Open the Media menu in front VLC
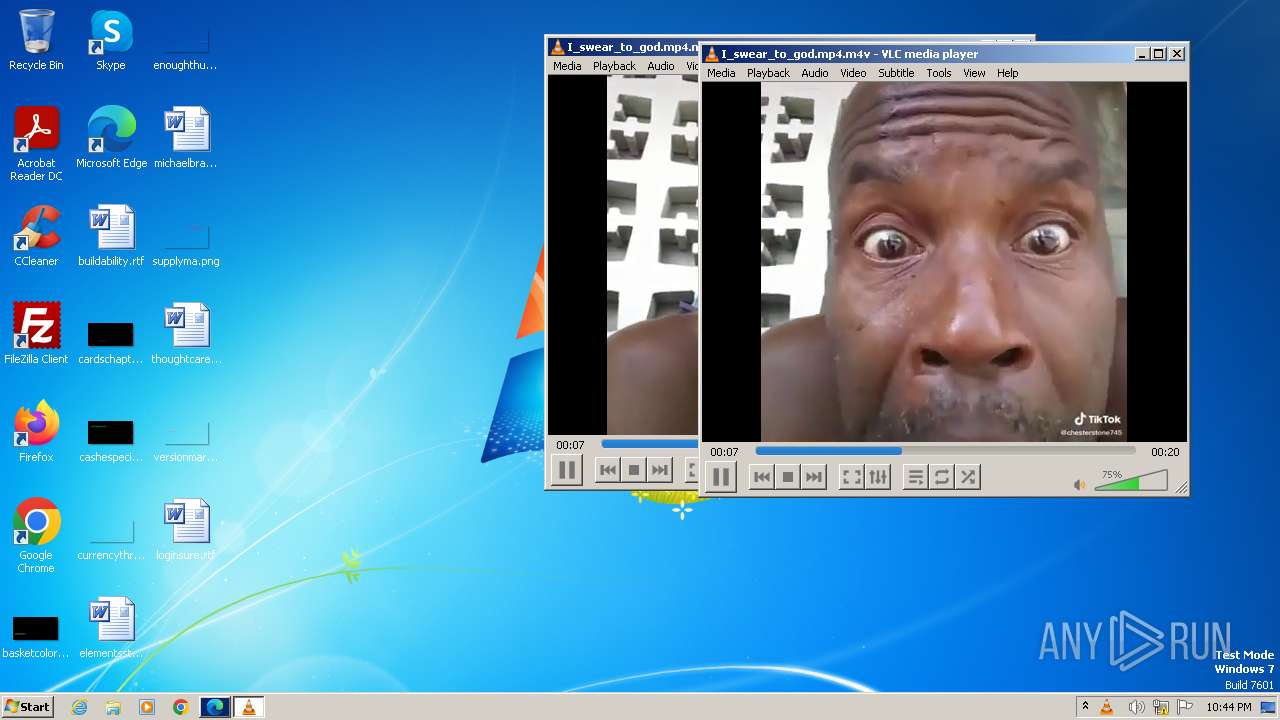1280x720 pixels. coord(721,73)
